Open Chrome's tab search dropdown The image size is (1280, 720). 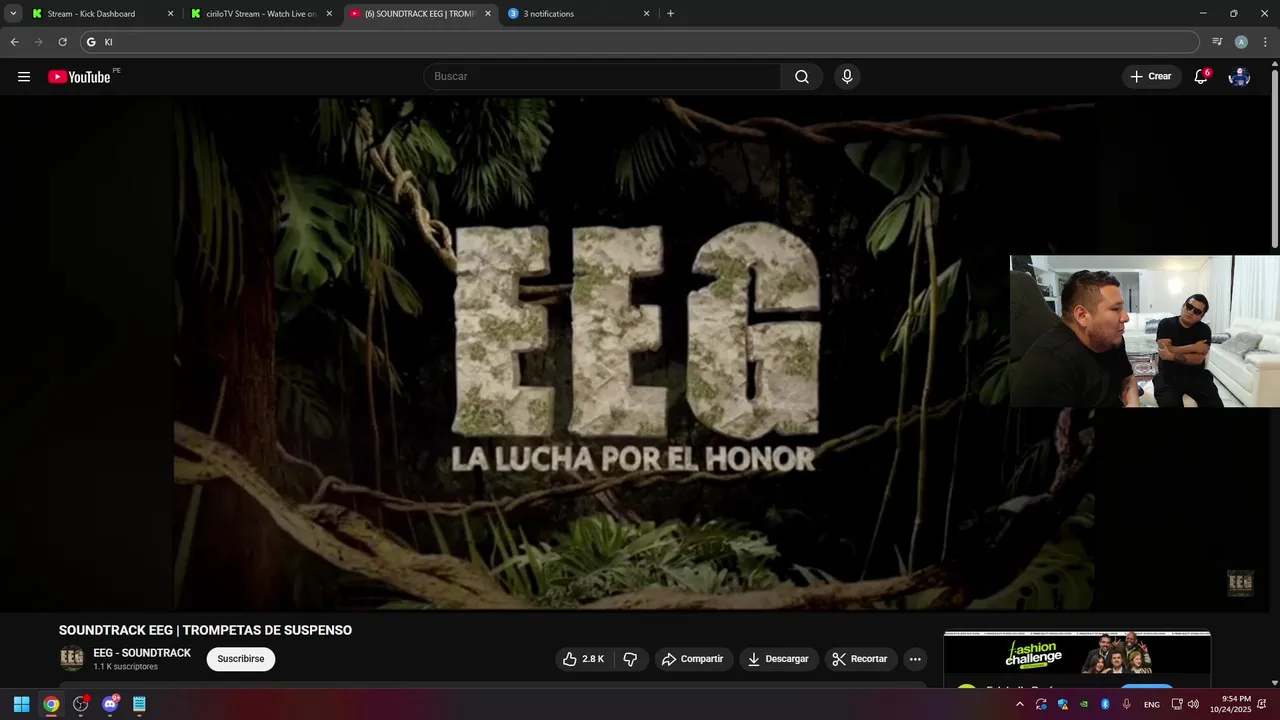coord(13,14)
